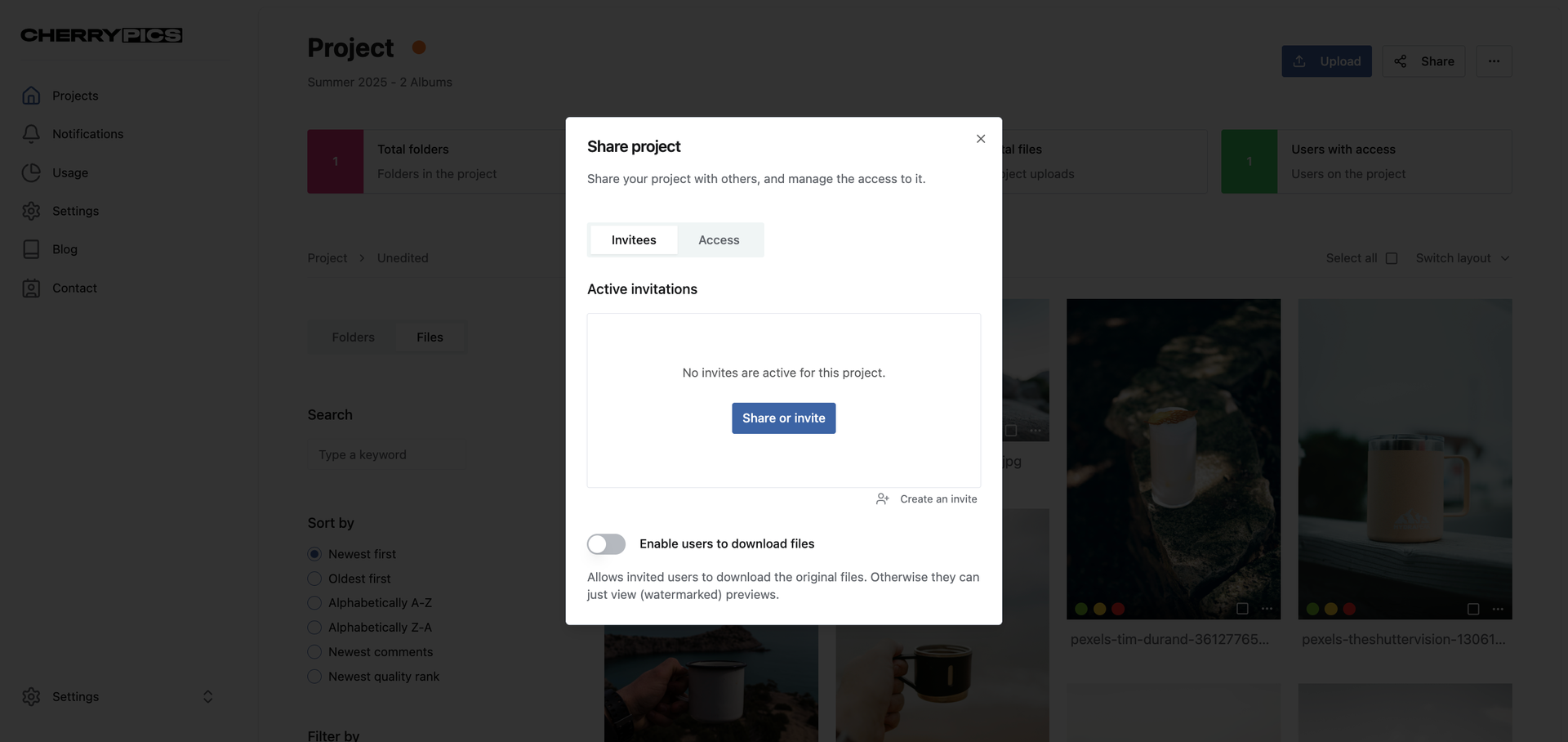Toggle Enable users to download files

pos(606,544)
